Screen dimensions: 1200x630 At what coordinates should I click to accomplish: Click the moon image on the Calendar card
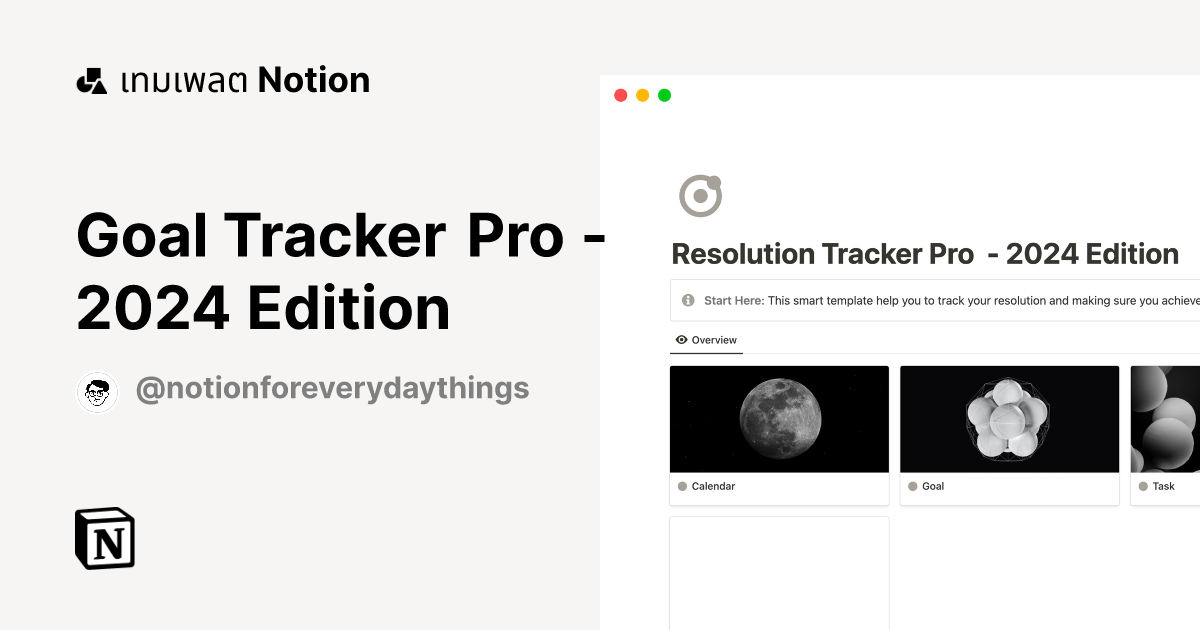pos(779,419)
